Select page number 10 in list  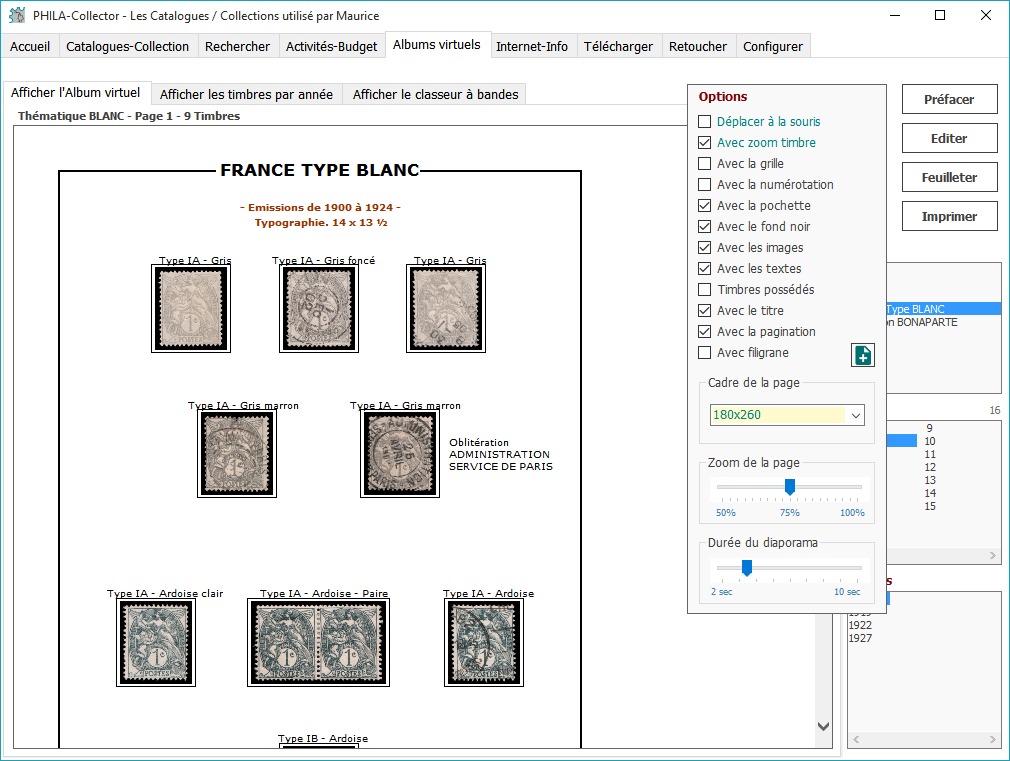click(929, 441)
